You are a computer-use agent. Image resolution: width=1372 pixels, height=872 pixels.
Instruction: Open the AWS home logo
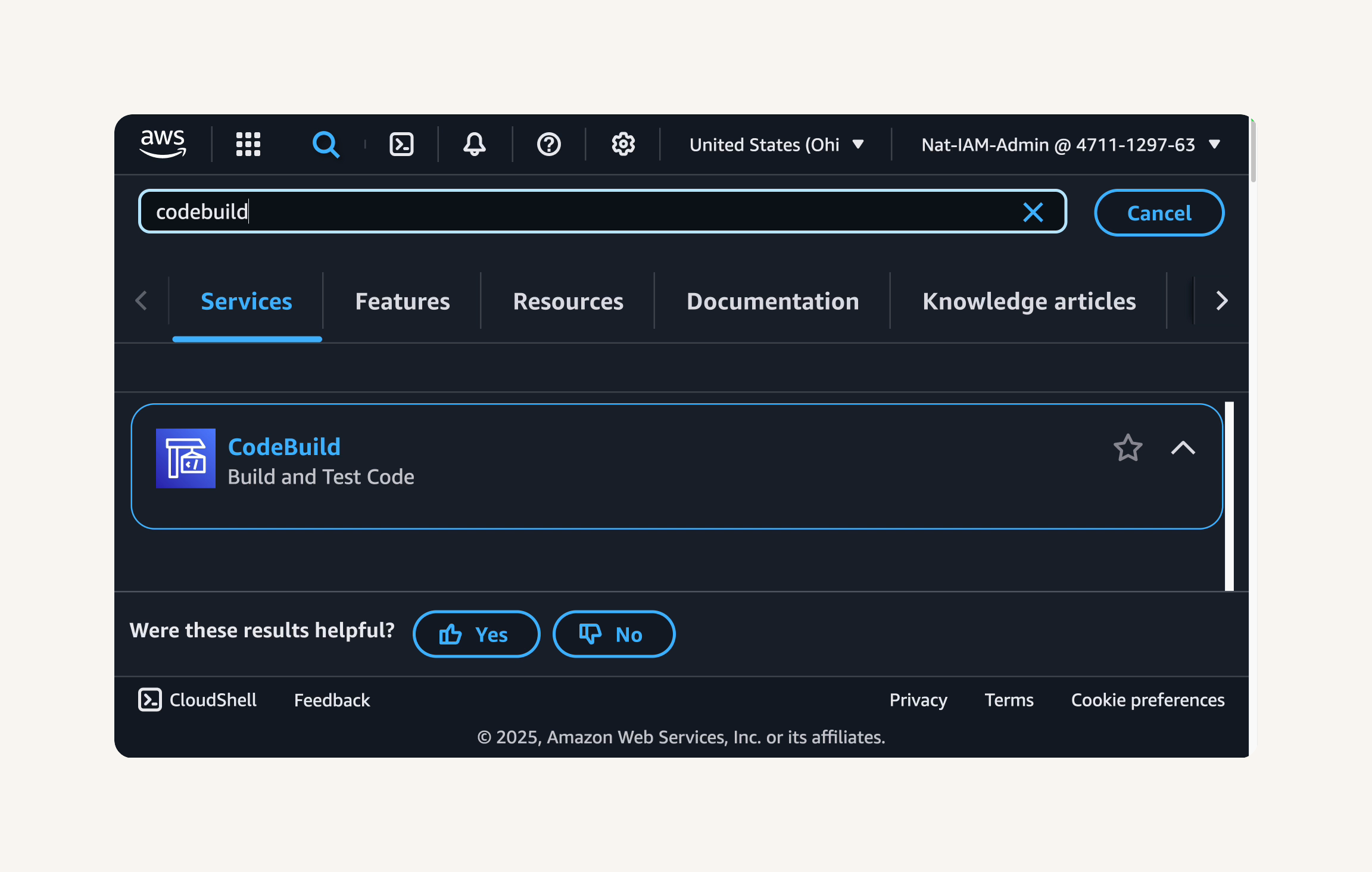click(163, 144)
